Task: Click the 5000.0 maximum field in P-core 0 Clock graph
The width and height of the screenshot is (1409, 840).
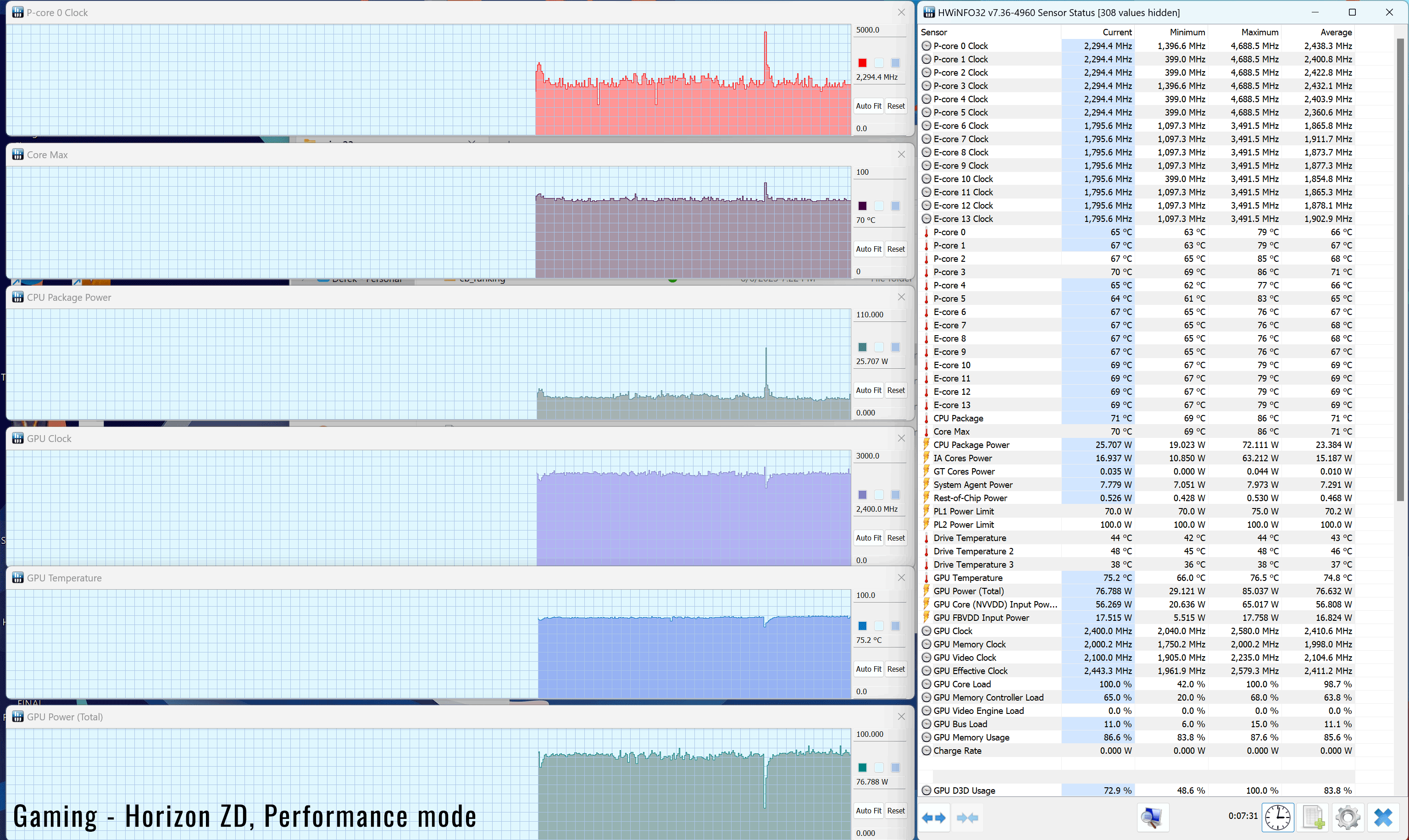Action: [x=880, y=30]
